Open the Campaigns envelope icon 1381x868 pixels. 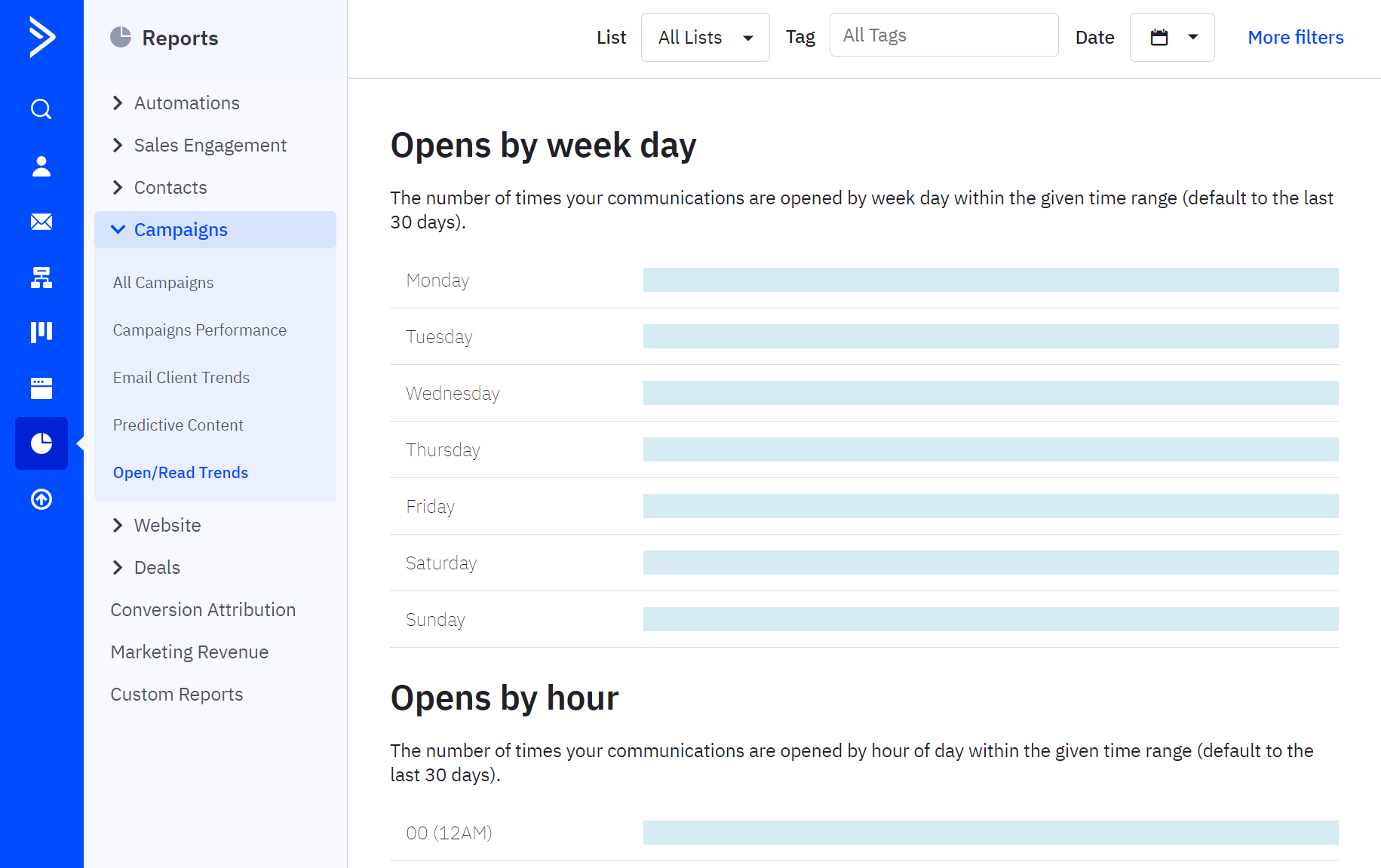(41, 222)
